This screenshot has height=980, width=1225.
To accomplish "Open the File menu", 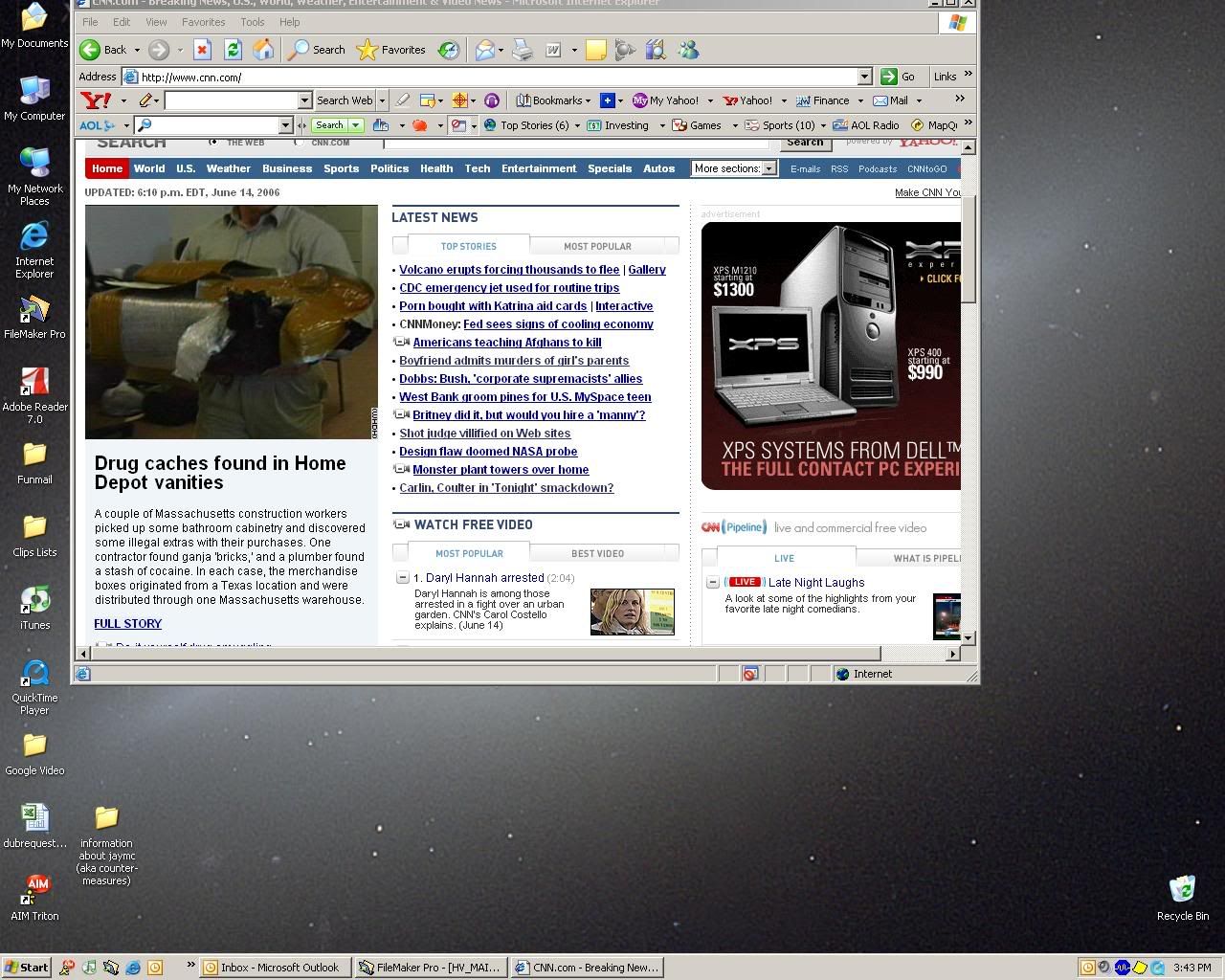I will (90, 22).
